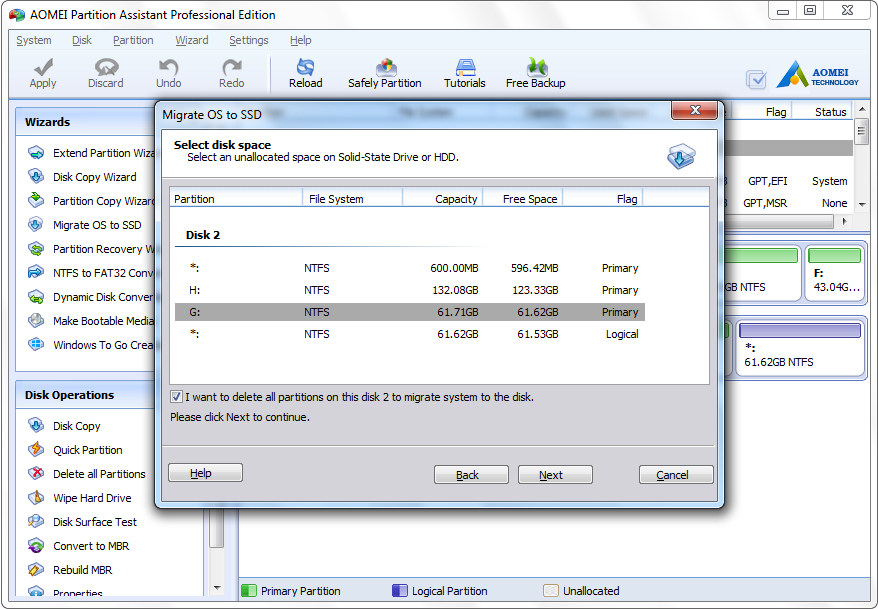Screen dimensions: 878x609
Task: Launch Extend Partition Wizard from sidebar
Action: [91, 153]
